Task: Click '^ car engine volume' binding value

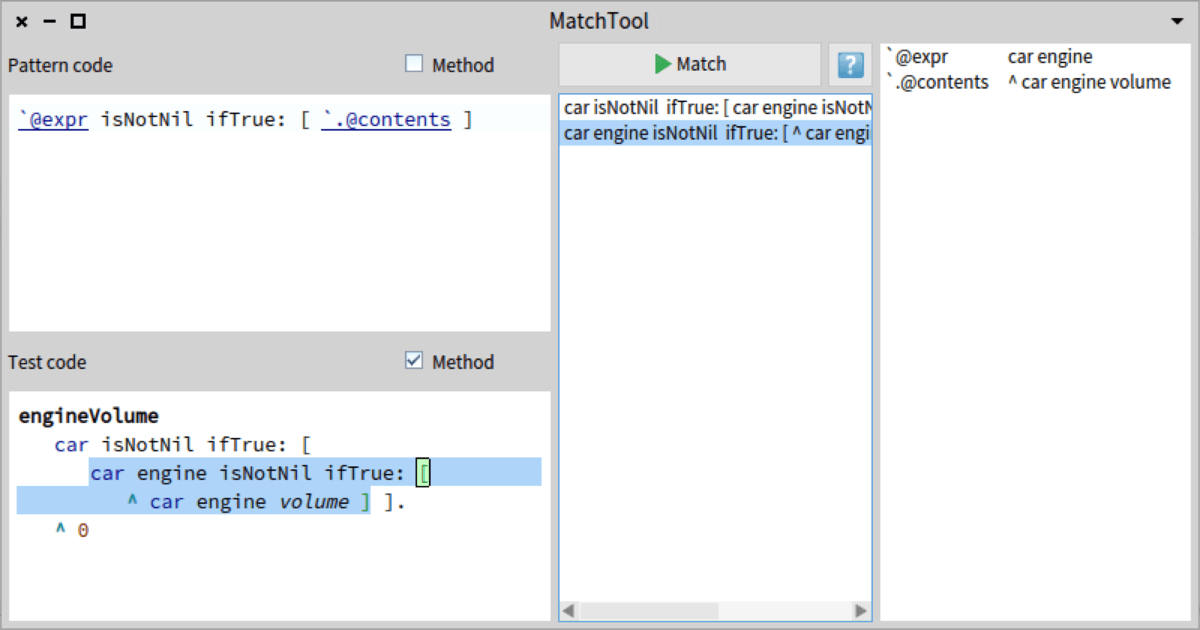Action: (1089, 82)
